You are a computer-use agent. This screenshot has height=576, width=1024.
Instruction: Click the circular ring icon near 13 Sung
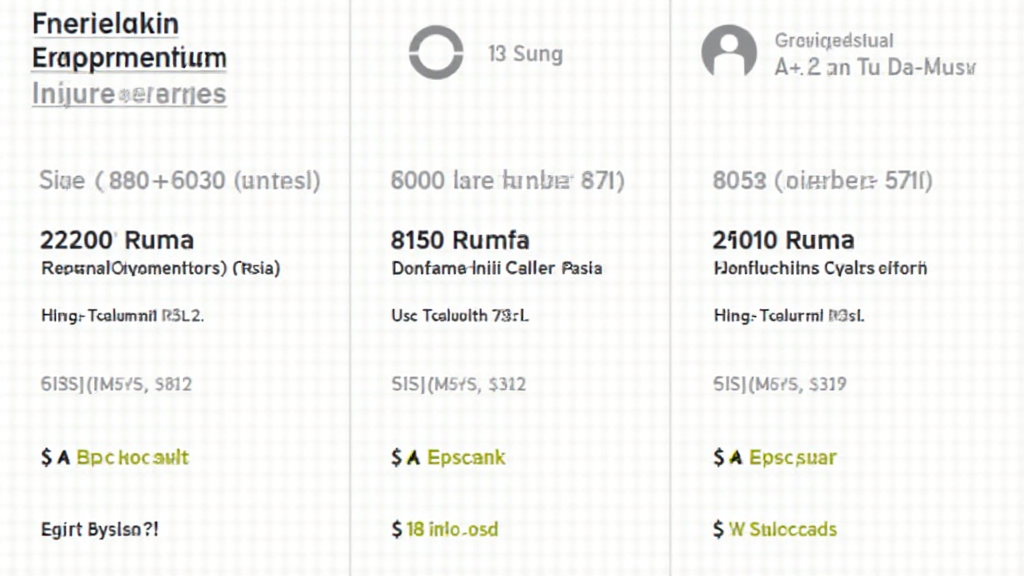coord(437,52)
